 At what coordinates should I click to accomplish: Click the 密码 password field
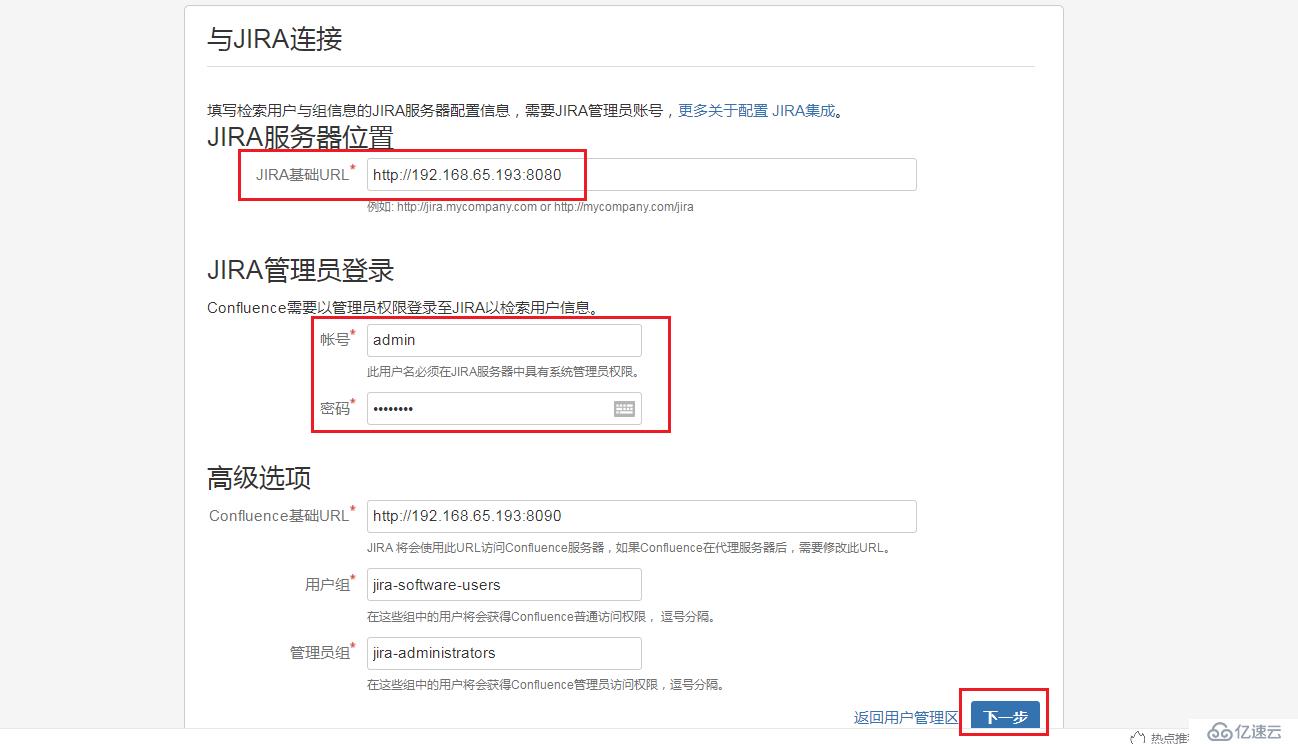pos(504,408)
